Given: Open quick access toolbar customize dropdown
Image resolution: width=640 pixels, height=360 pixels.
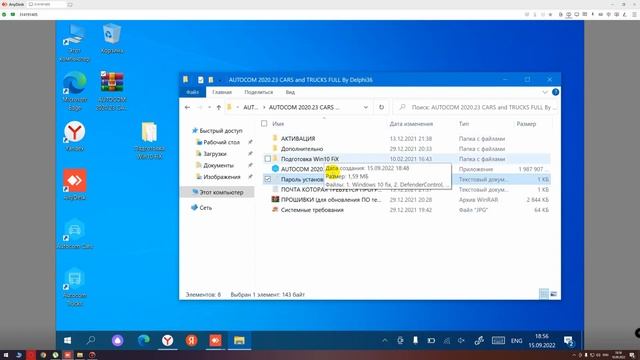Looking at the screenshot, I should click(220, 80).
